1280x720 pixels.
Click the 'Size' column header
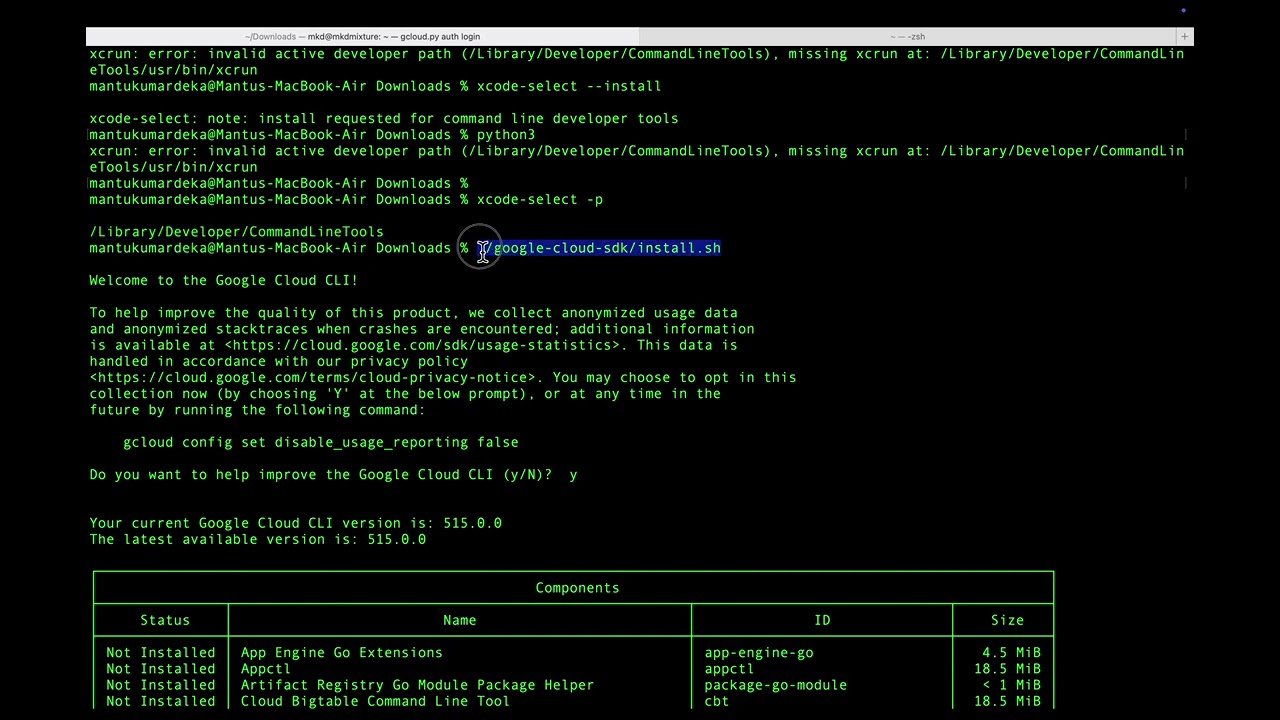click(x=1007, y=620)
